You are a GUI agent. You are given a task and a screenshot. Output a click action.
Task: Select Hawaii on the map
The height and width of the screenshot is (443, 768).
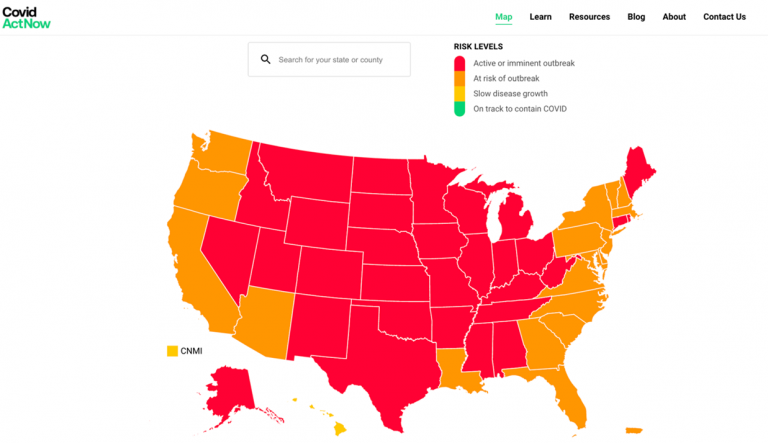tap(339, 428)
